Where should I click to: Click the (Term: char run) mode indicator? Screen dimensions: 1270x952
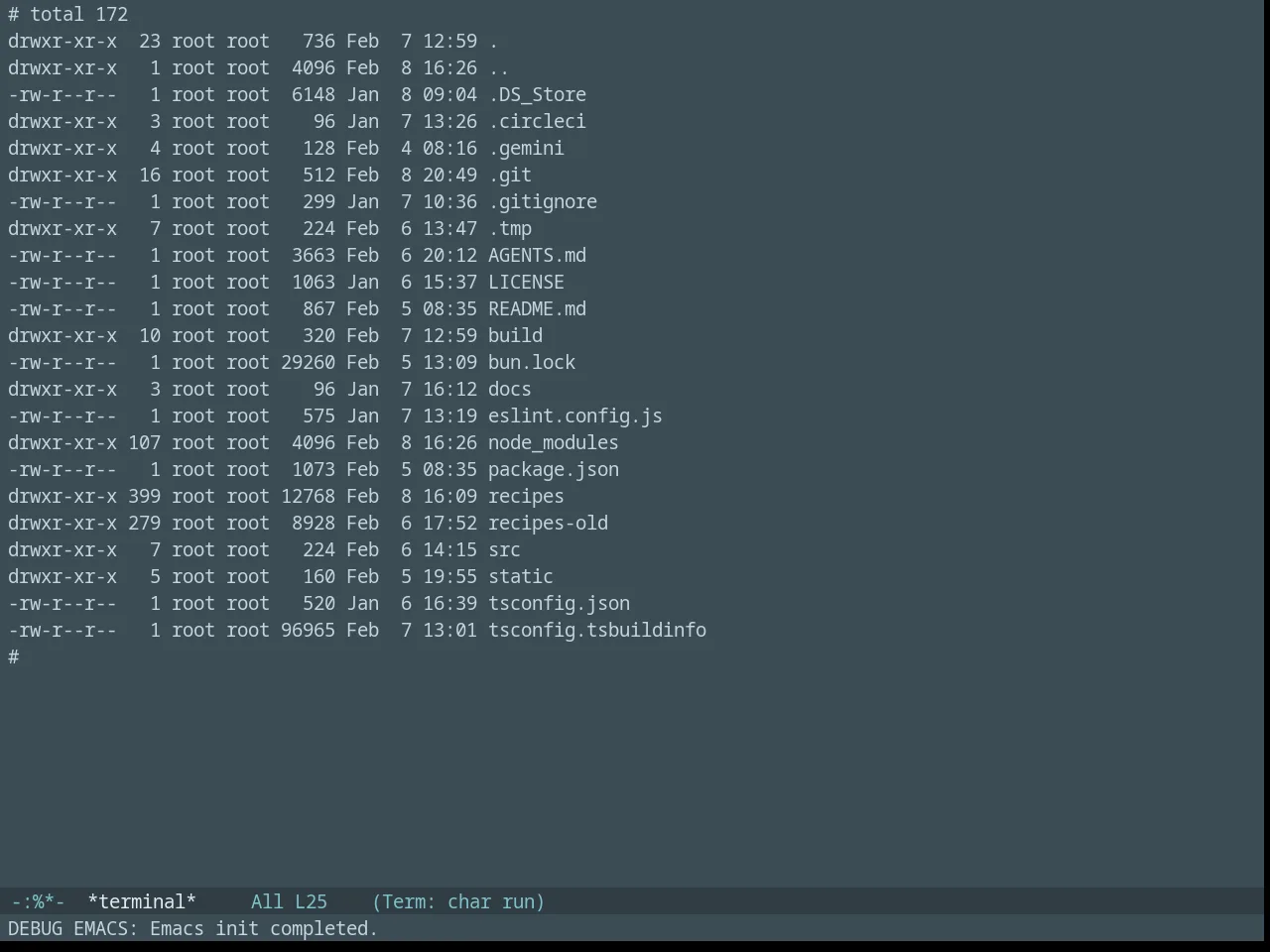tap(458, 901)
